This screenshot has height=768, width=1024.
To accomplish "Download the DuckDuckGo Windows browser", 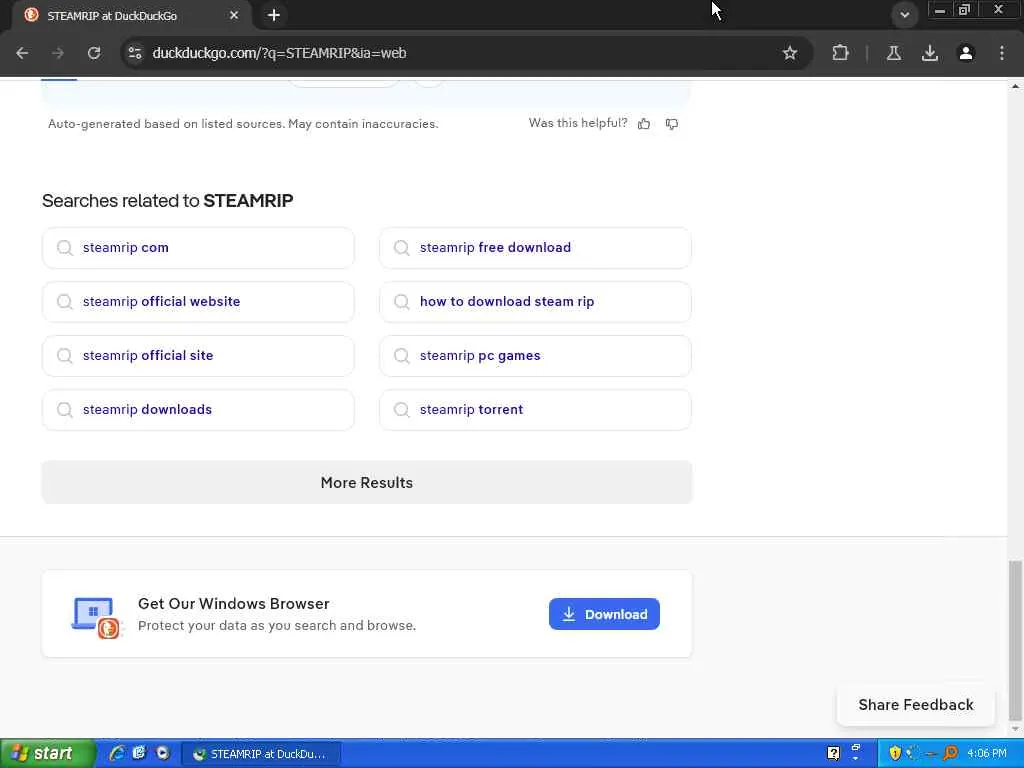I will 604,614.
